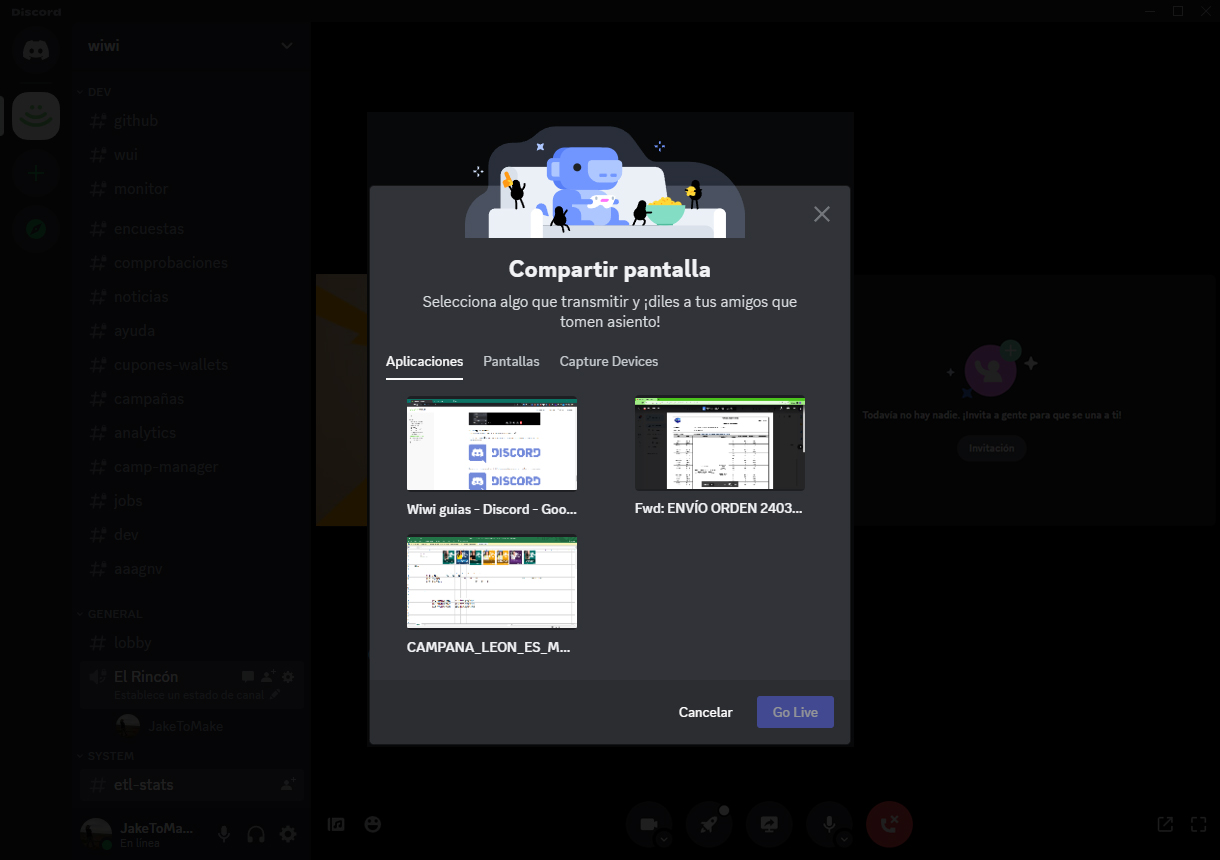This screenshot has width=1220, height=860.
Task: Deafen with the headphones icon
Action: click(x=256, y=834)
